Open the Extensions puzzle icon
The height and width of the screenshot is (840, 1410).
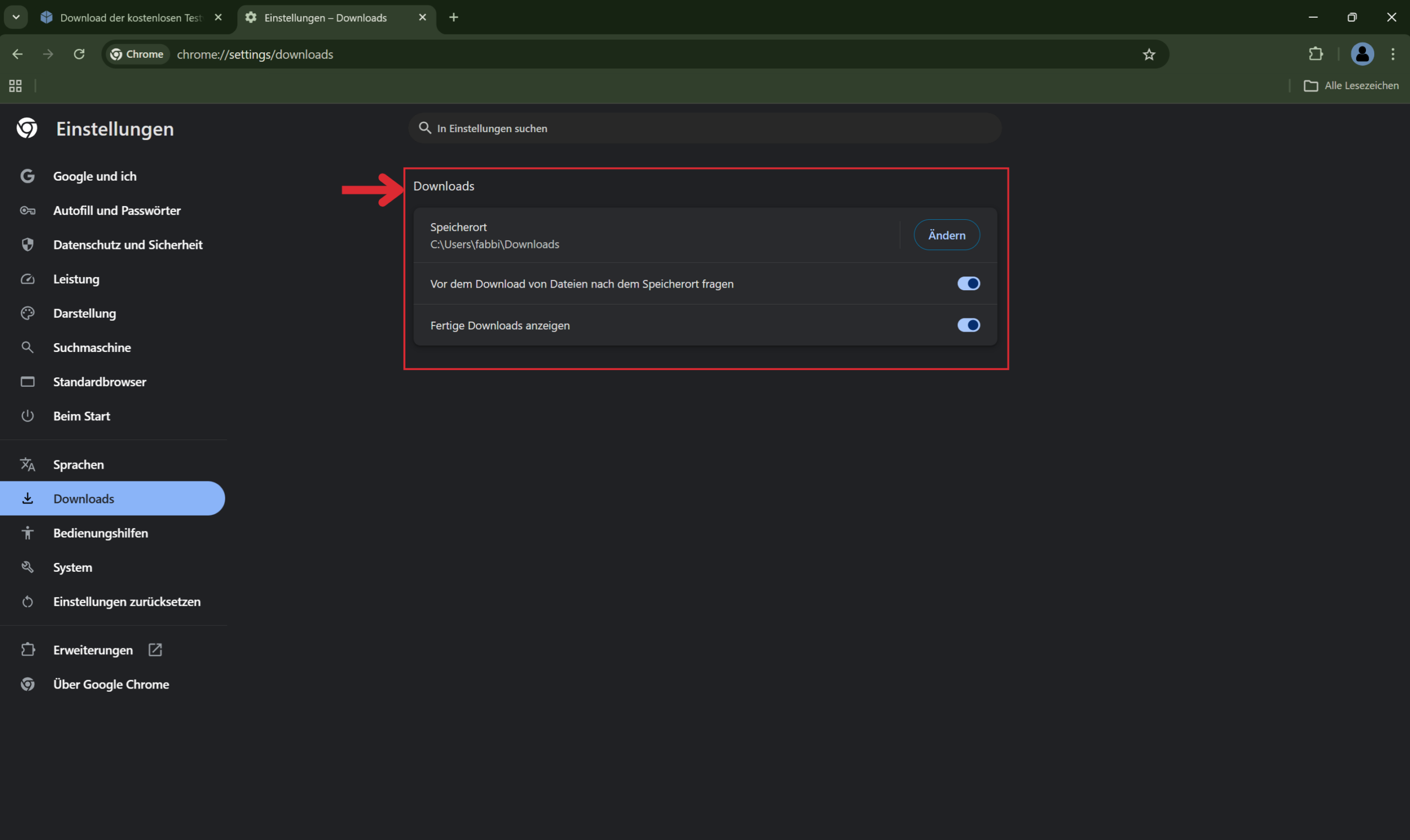pyautogui.click(x=1315, y=55)
